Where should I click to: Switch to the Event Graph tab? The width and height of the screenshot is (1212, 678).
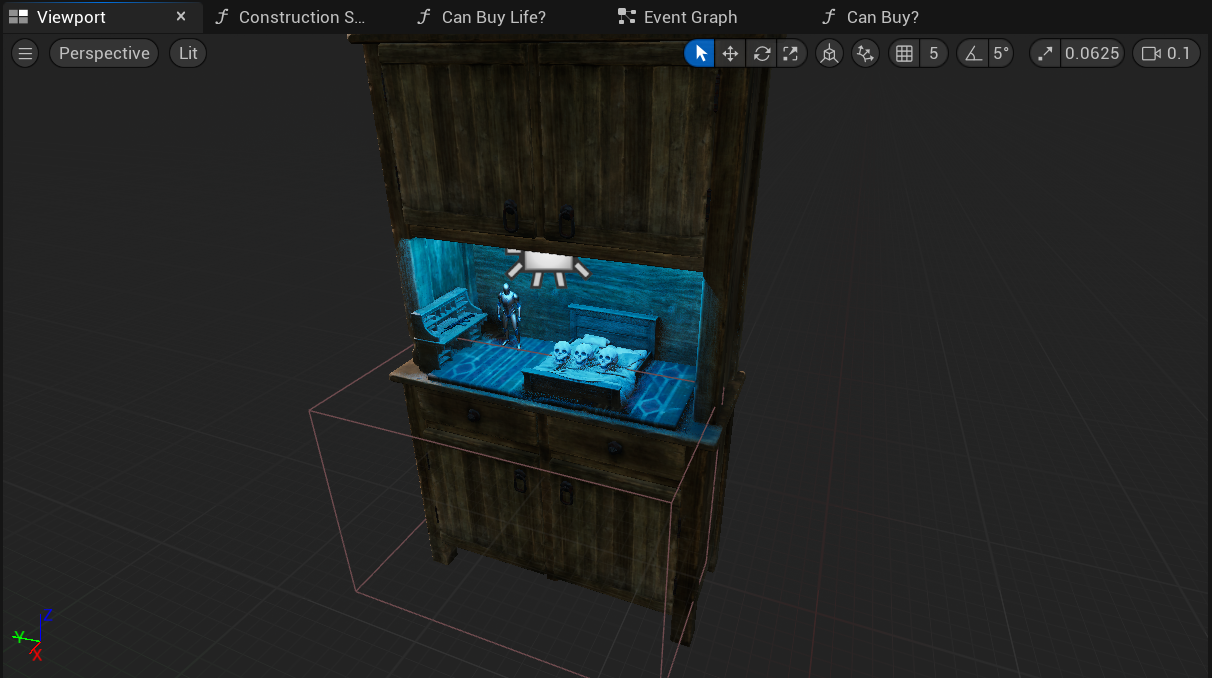(689, 17)
